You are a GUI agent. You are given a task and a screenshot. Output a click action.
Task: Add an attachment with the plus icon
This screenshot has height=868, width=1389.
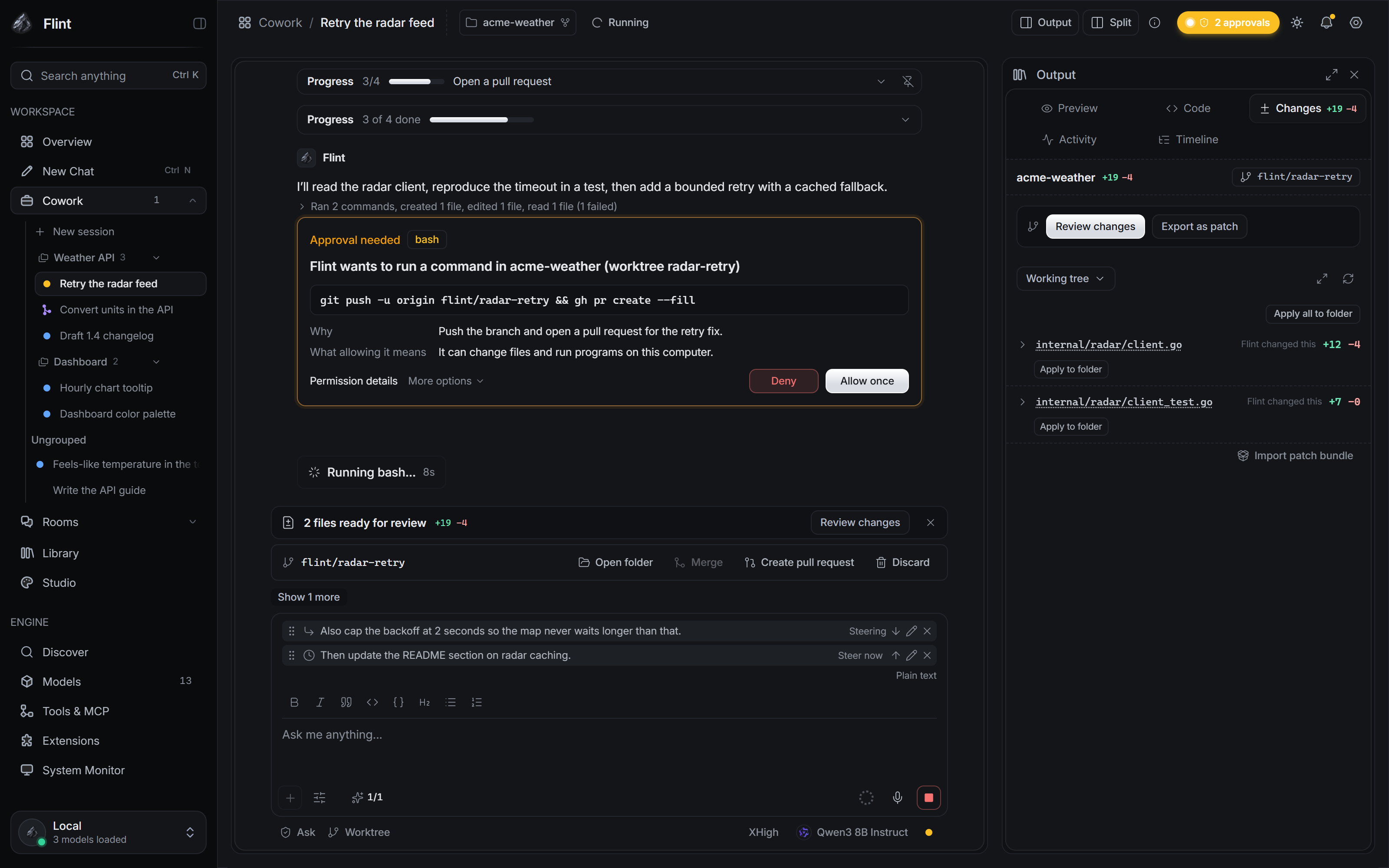click(290, 797)
